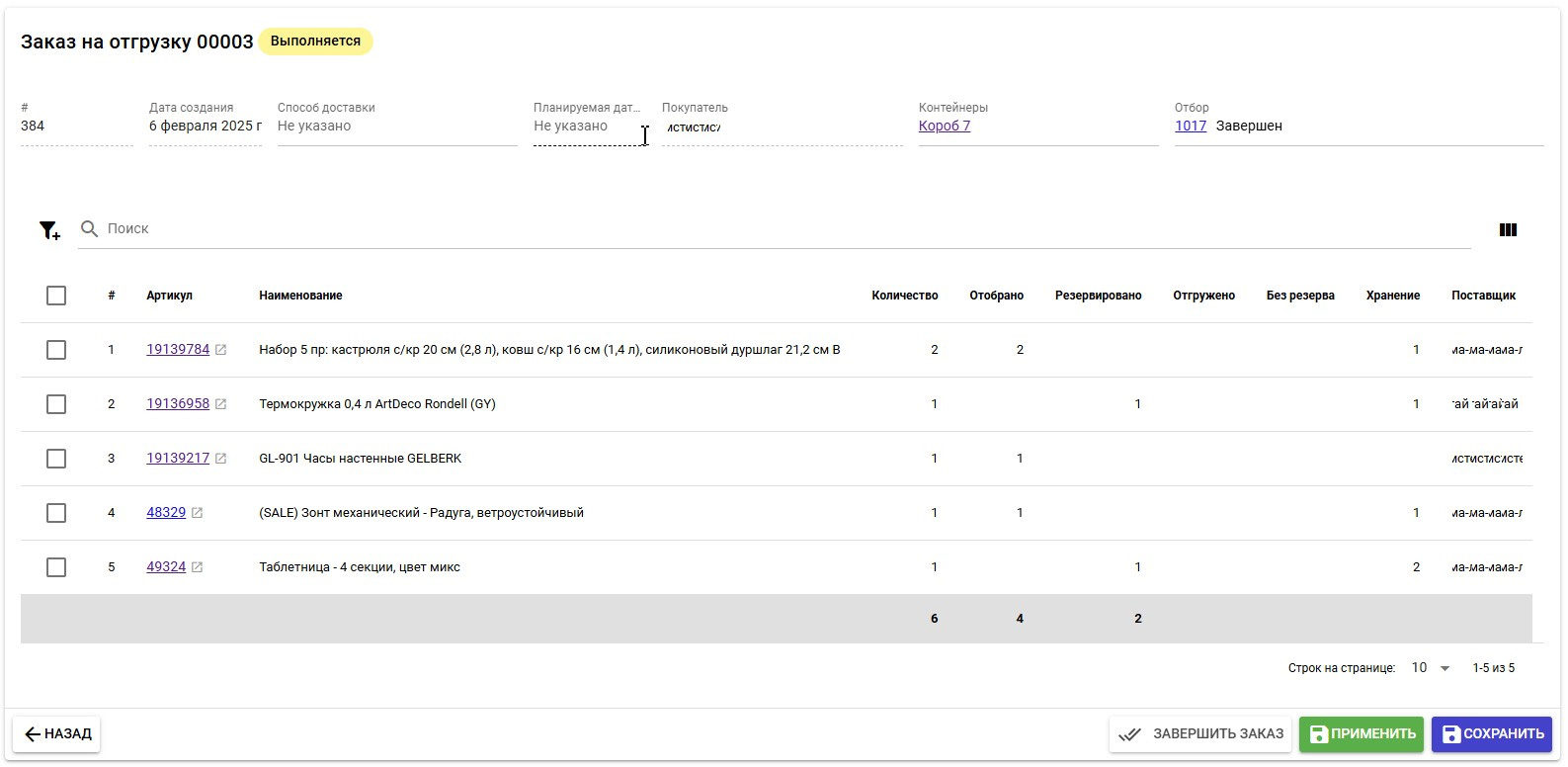This screenshot has height=767, width=1568.
Task: Open the Короб 7 container link
Action: tap(944, 127)
